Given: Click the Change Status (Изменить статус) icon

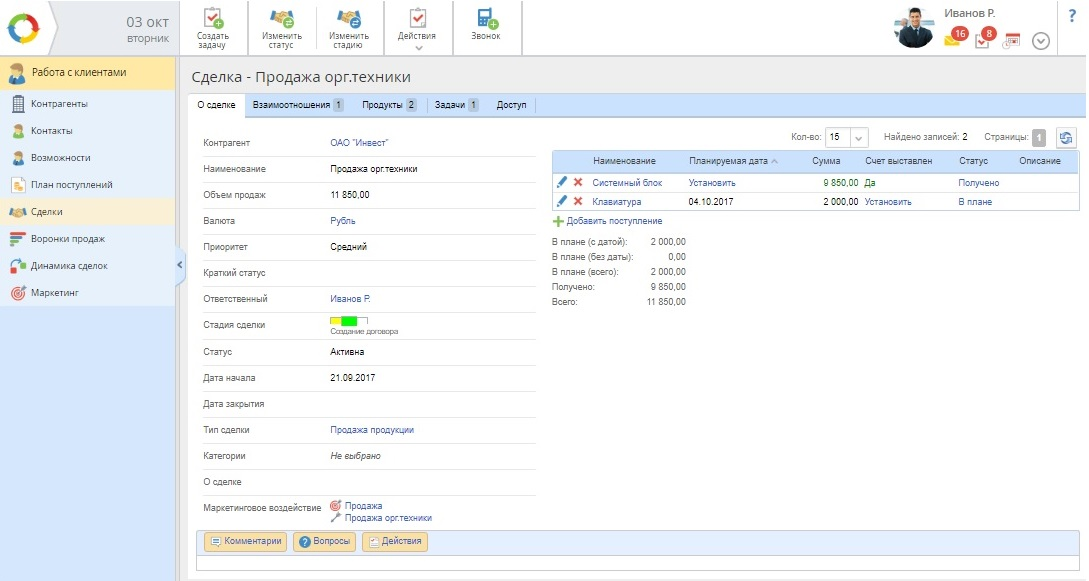Looking at the screenshot, I should click(282, 19).
